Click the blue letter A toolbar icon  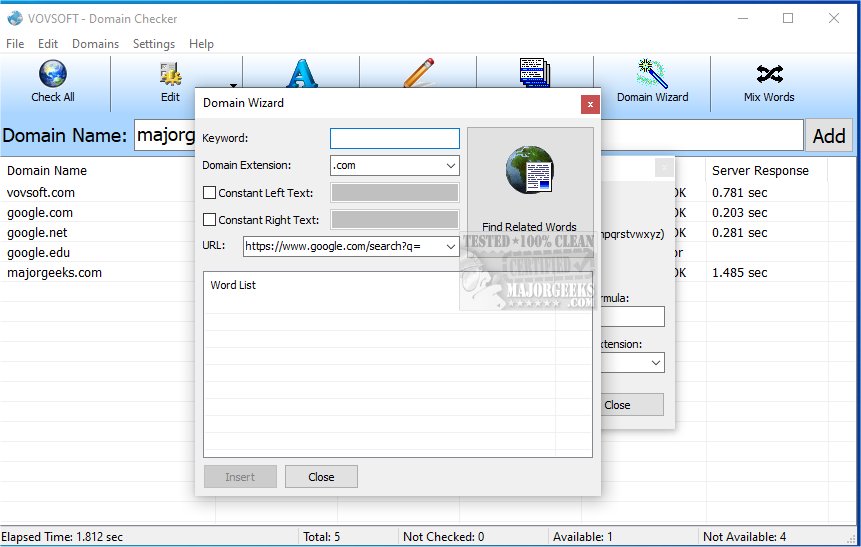pos(302,73)
